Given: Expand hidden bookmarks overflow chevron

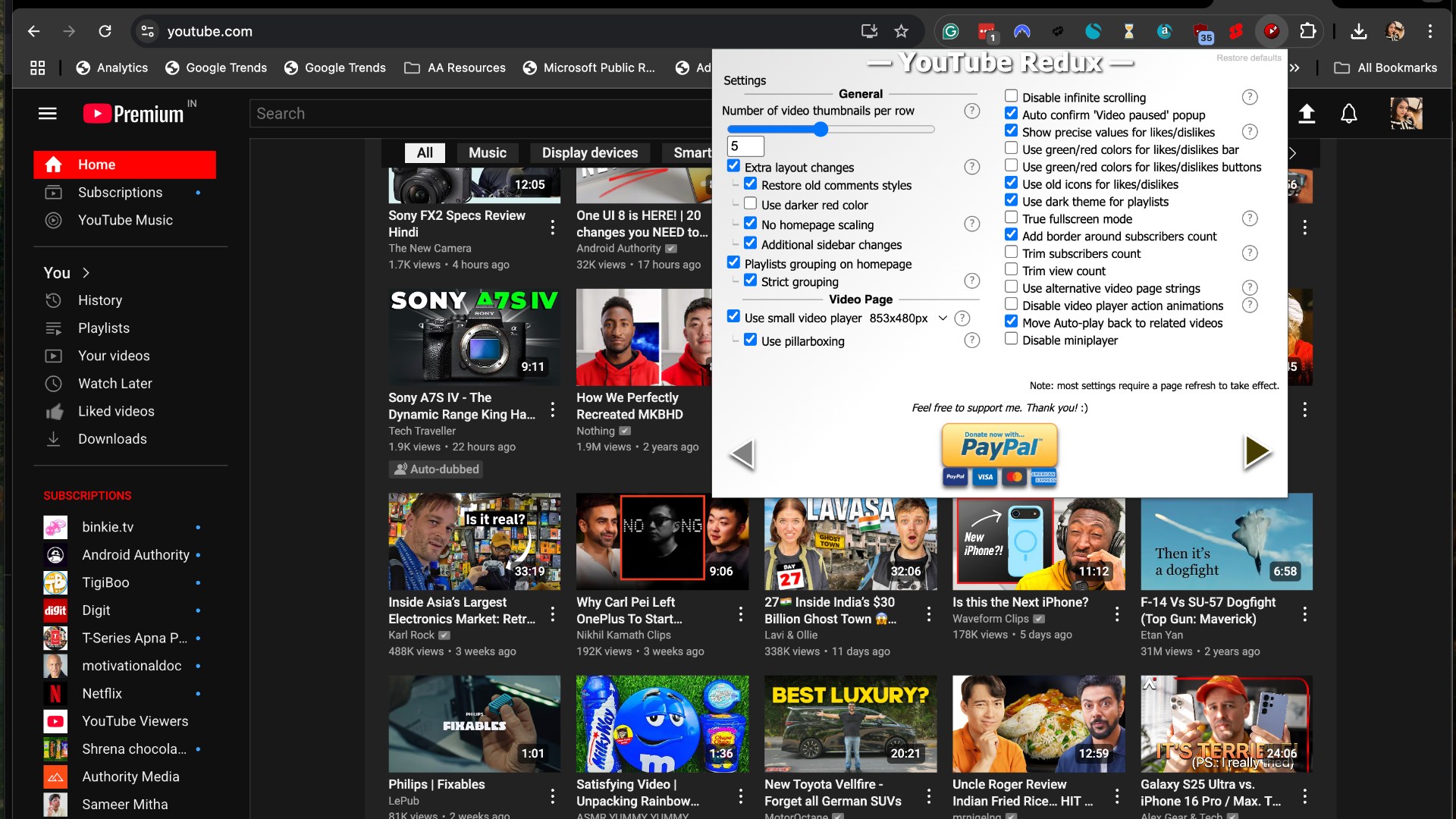Looking at the screenshot, I should click(x=1294, y=67).
